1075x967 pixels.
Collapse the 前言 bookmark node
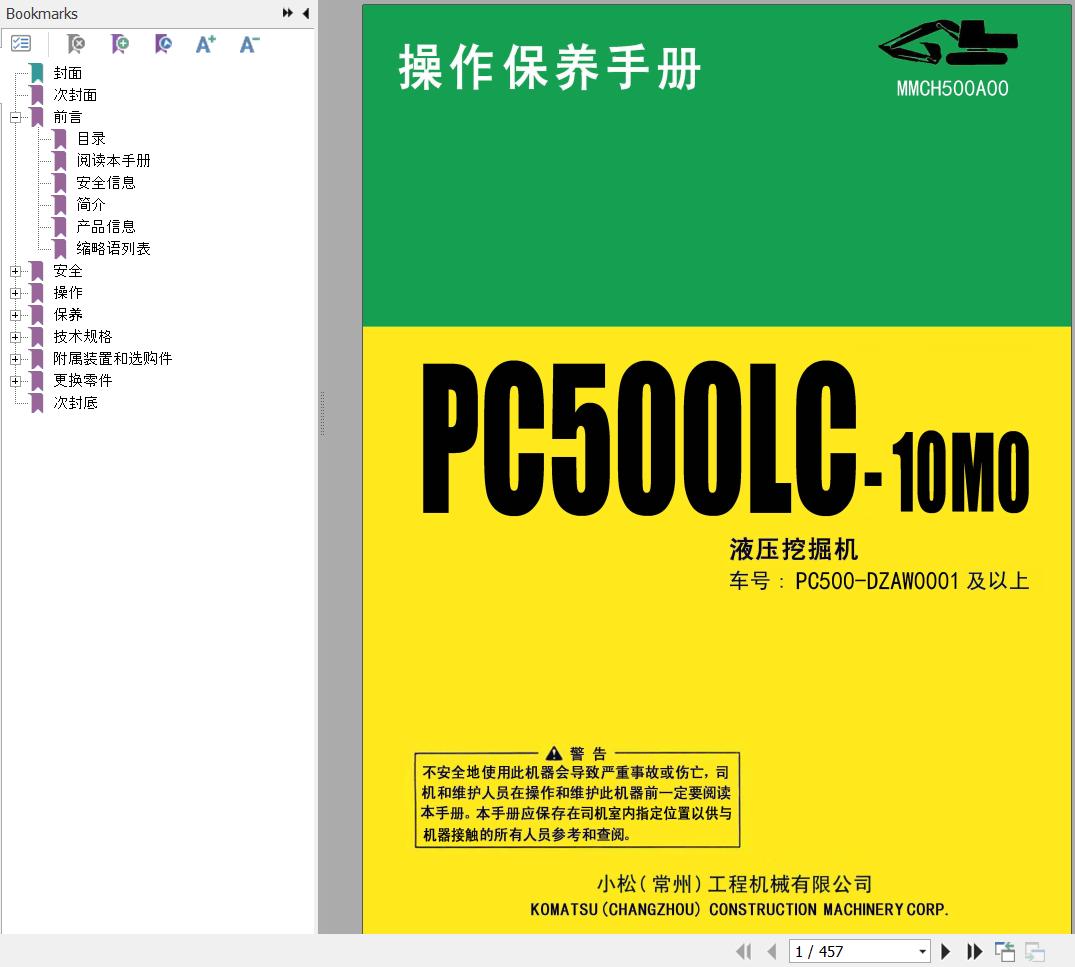coord(15,117)
